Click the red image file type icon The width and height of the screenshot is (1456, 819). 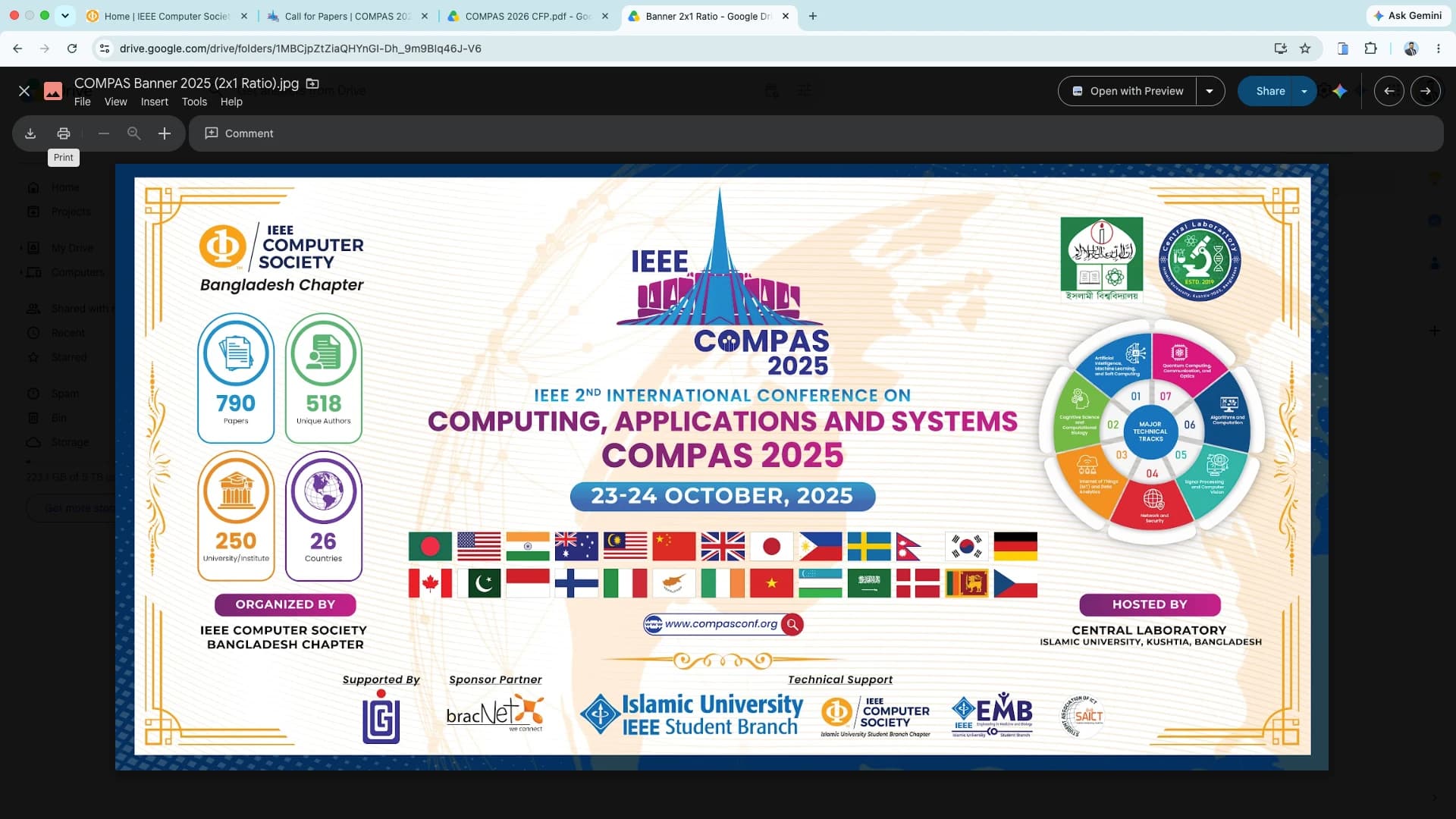point(53,91)
